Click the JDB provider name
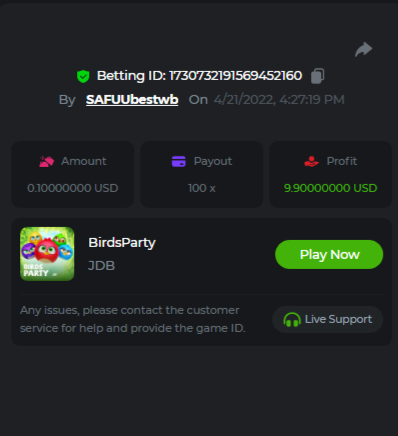The height and width of the screenshot is (436, 398). pos(101,266)
